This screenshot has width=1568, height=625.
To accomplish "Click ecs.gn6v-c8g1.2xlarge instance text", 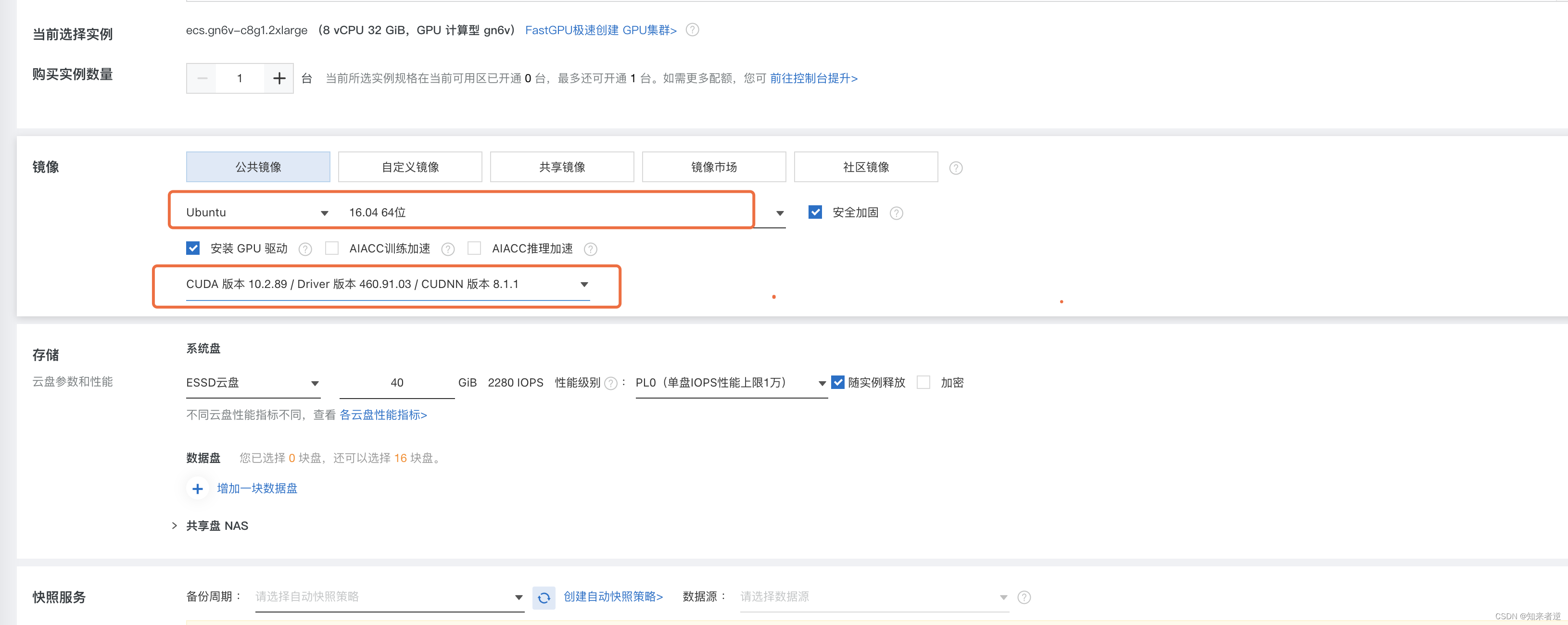I will [247, 30].
